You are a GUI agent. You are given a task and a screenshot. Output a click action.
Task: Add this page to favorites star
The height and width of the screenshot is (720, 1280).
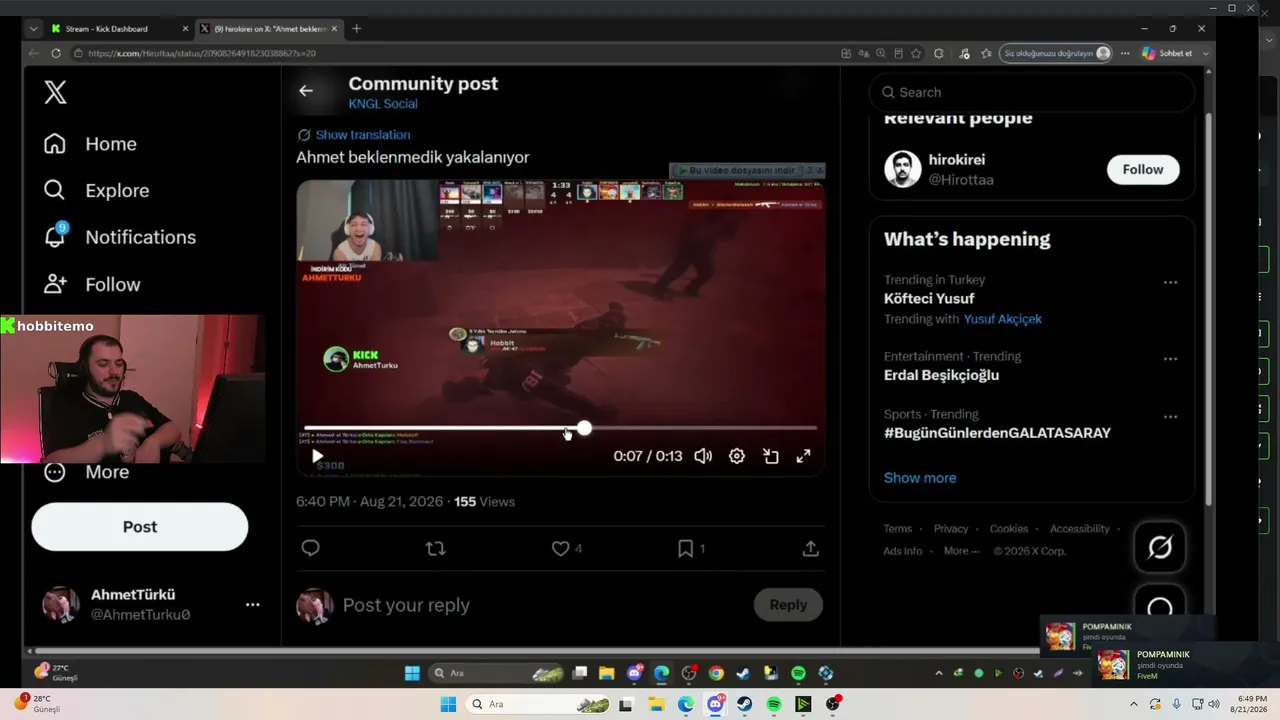(916, 53)
